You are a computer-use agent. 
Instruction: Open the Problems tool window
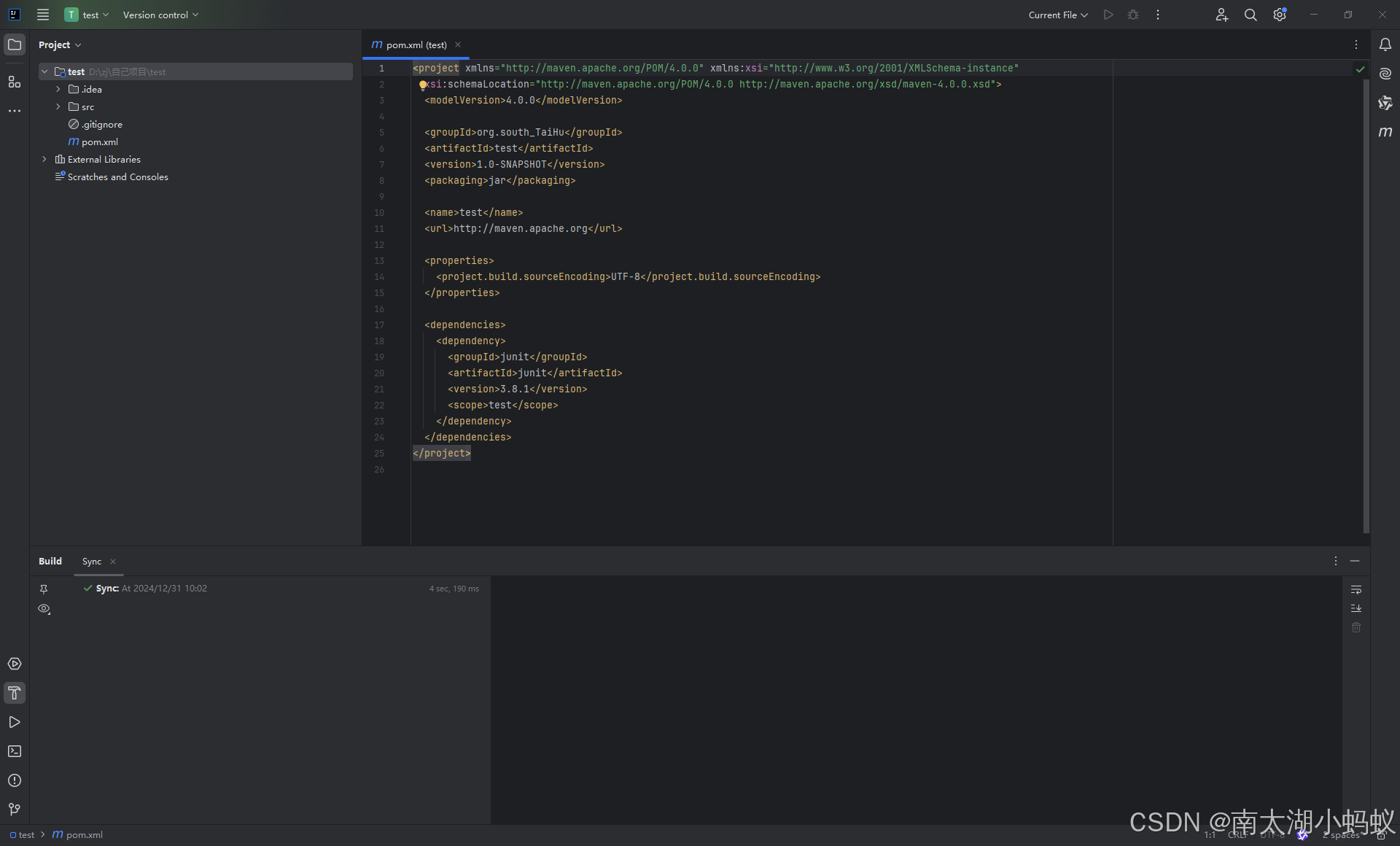pyautogui.click(x=14, y=780)
